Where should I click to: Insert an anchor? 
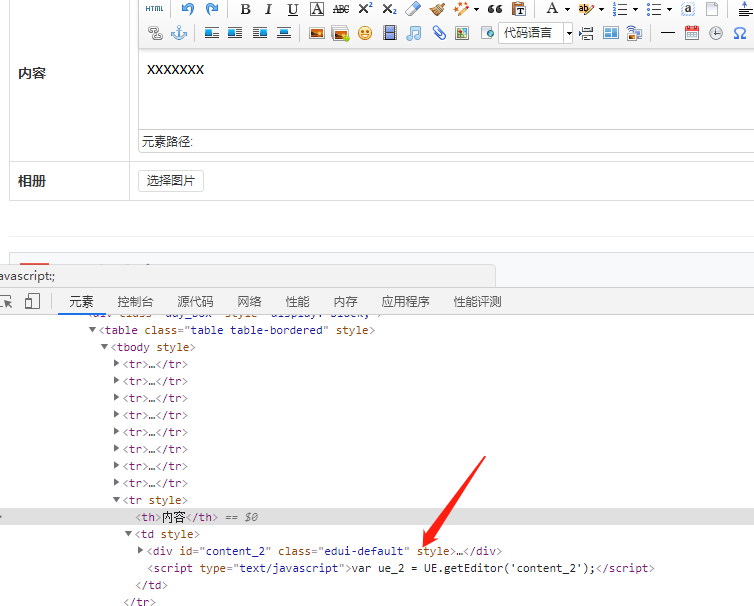(179, 33)
